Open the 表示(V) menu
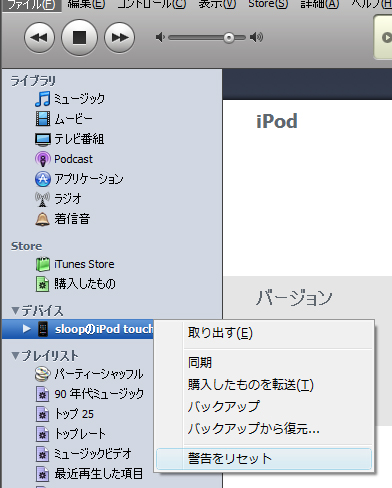The width and height of the screenshot is (392, 488). coord(217,4)
